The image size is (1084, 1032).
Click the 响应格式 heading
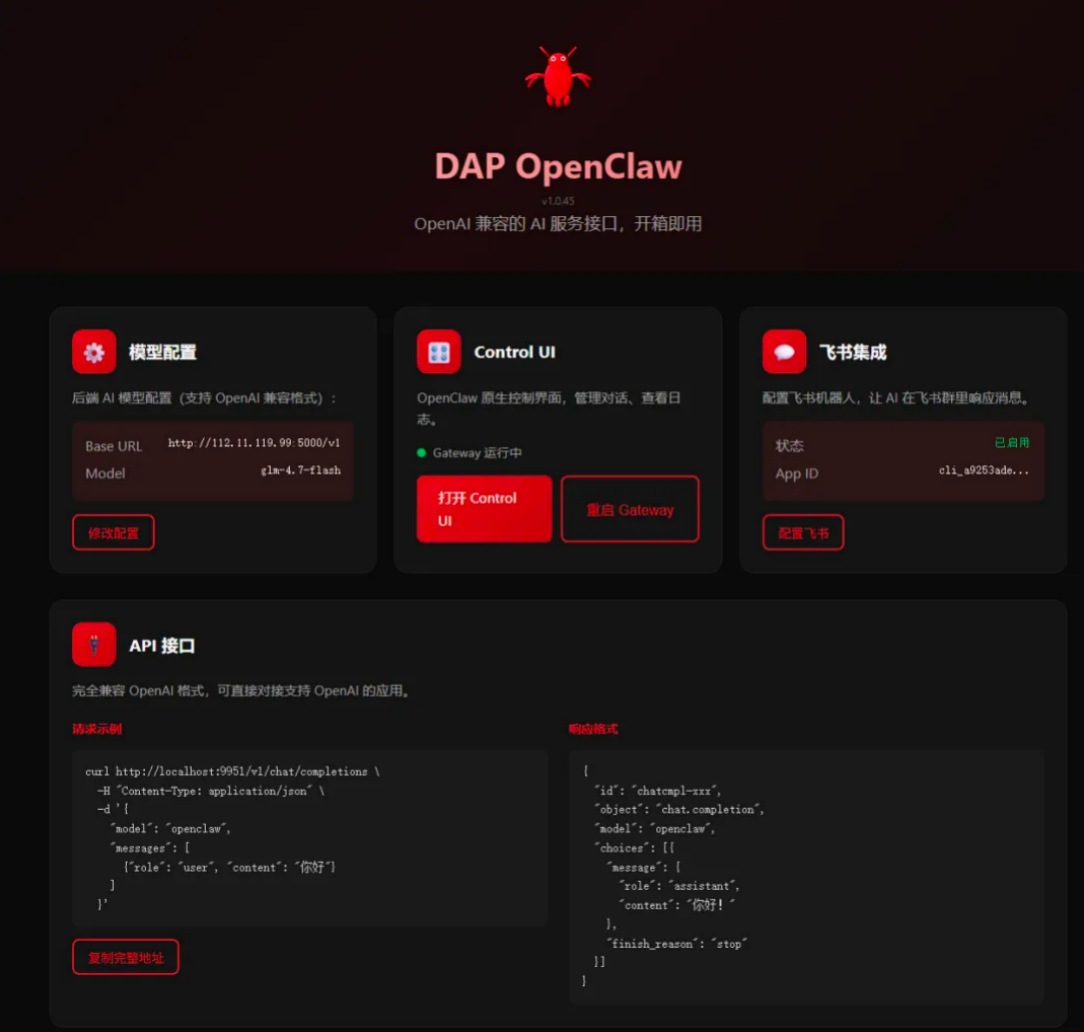point(593,729)
